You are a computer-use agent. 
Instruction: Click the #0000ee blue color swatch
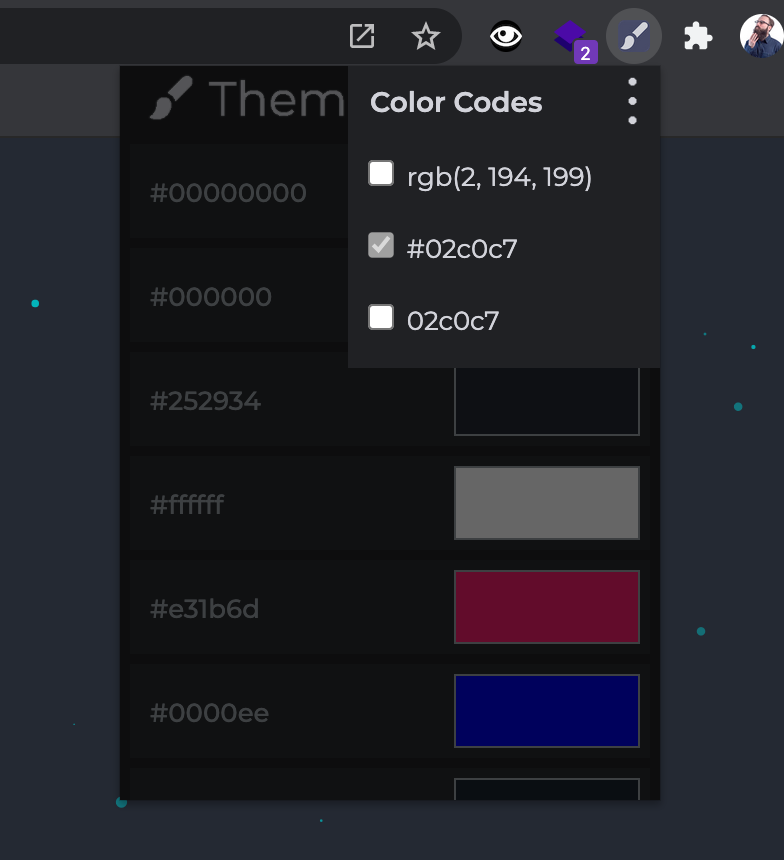click(x=547, y=711)
